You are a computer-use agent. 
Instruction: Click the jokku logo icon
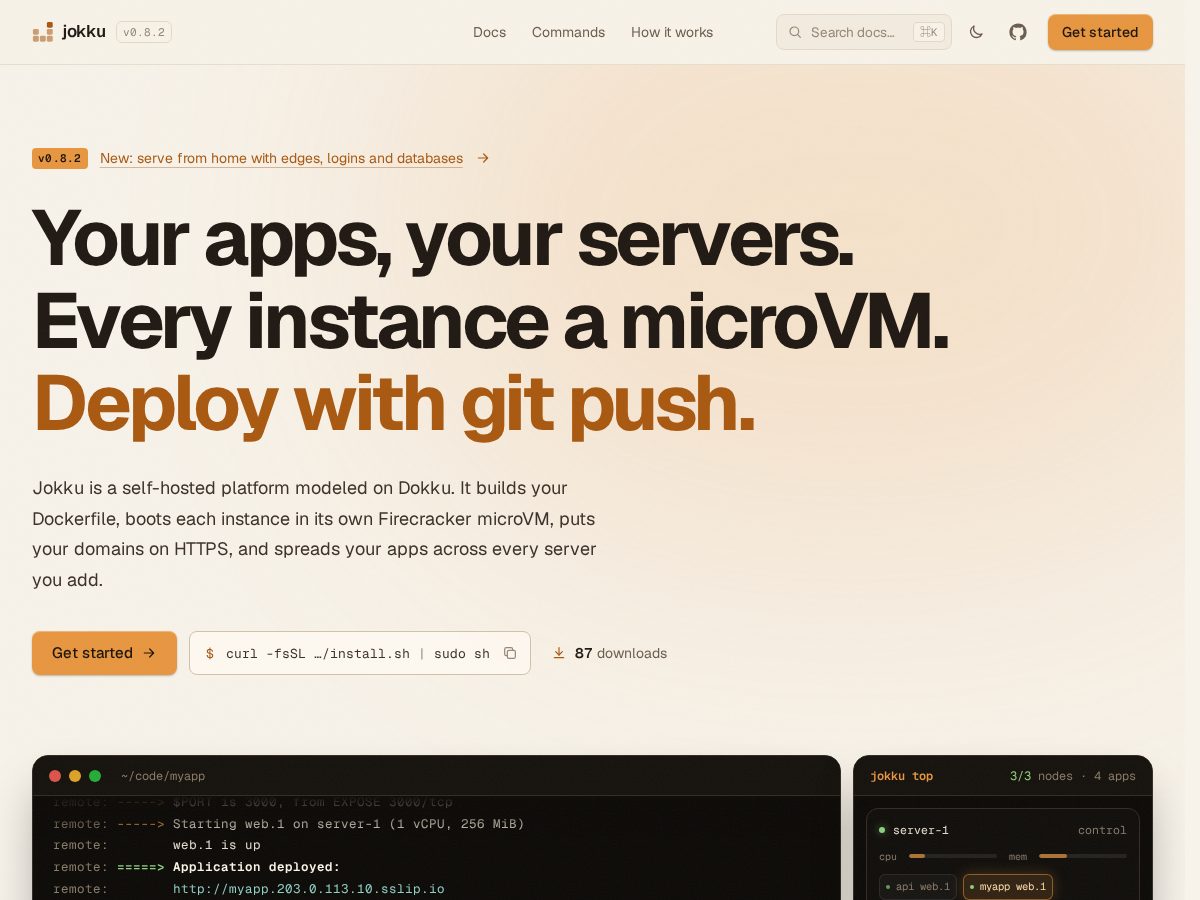pos(43,32)
